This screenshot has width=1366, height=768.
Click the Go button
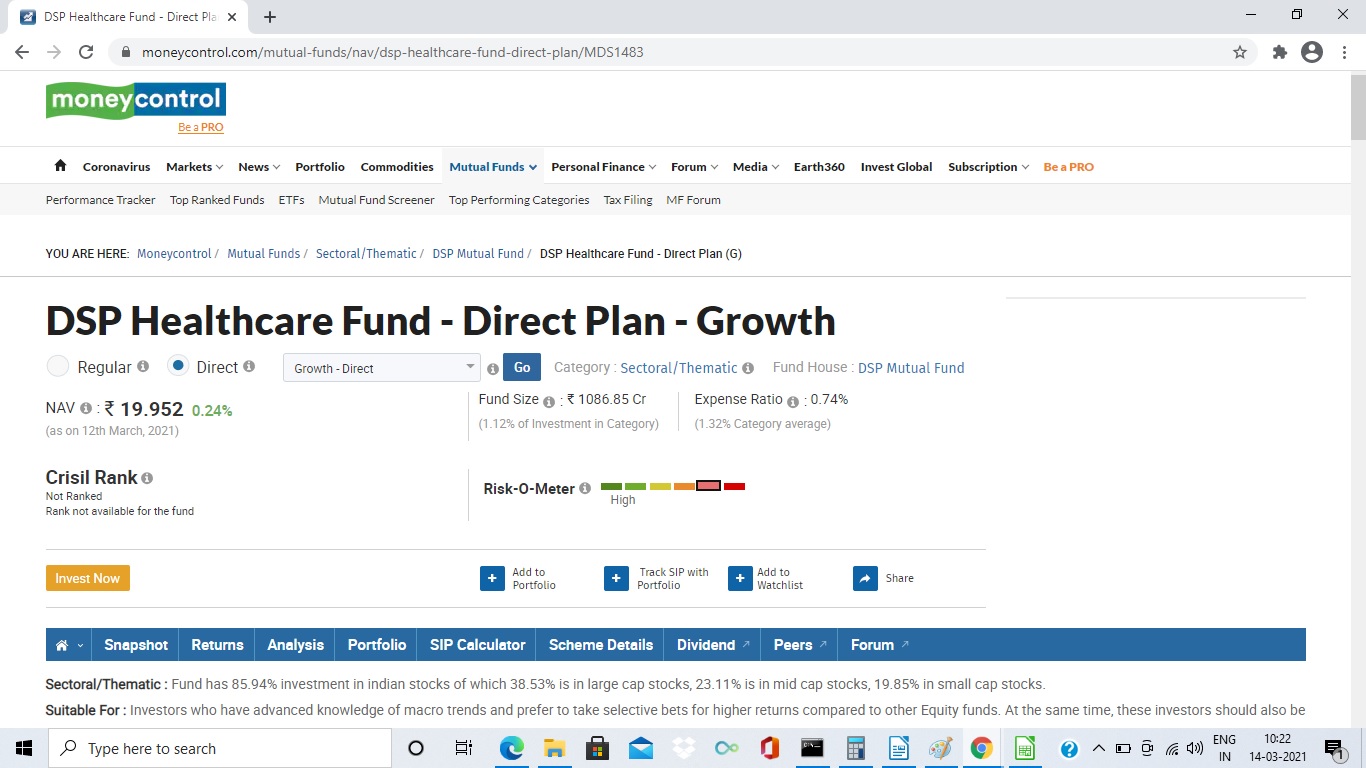[x=522, y=368]
